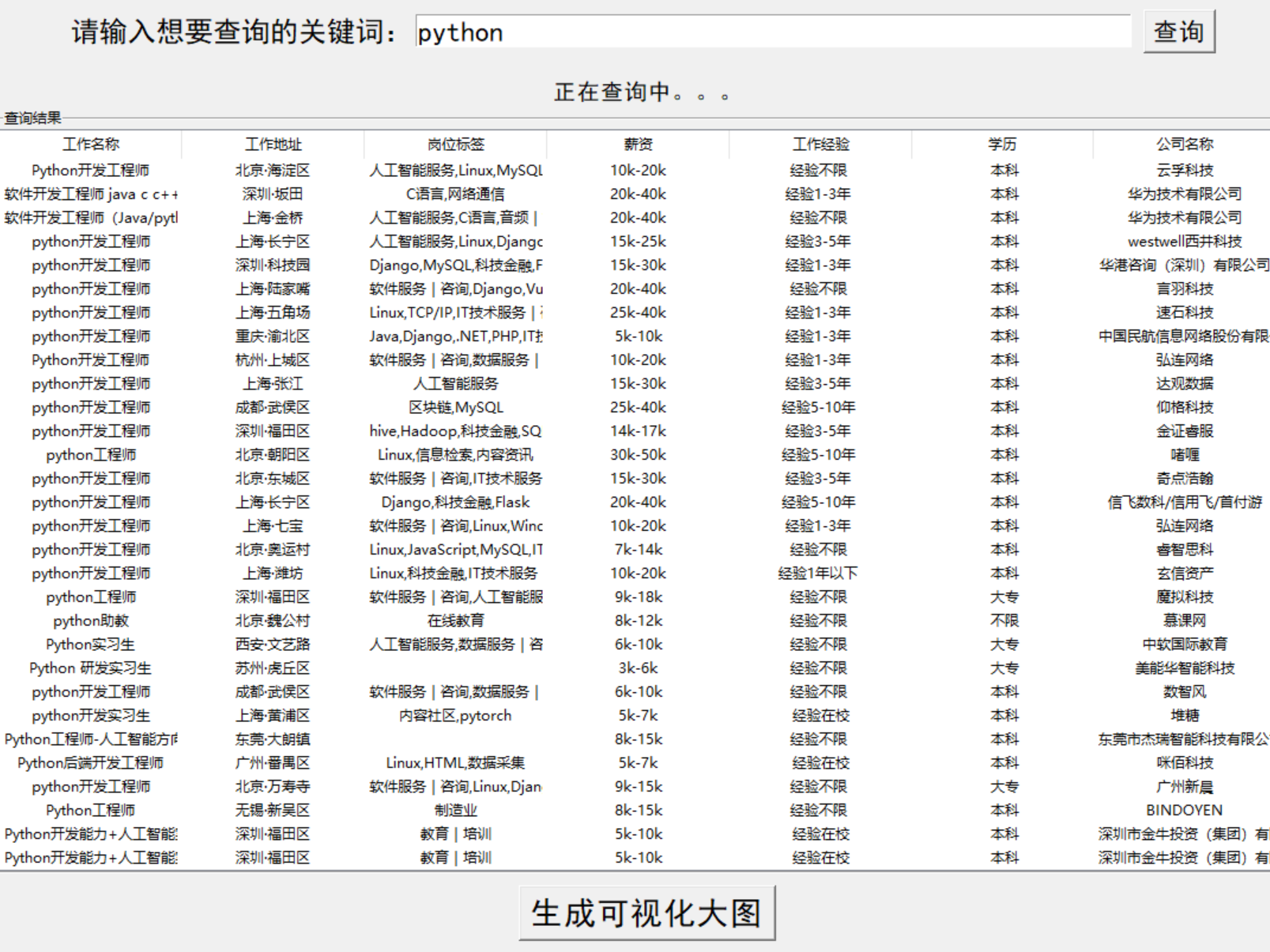
Task: Select the 言羽科技 company cell
Action: (1184, 288)
